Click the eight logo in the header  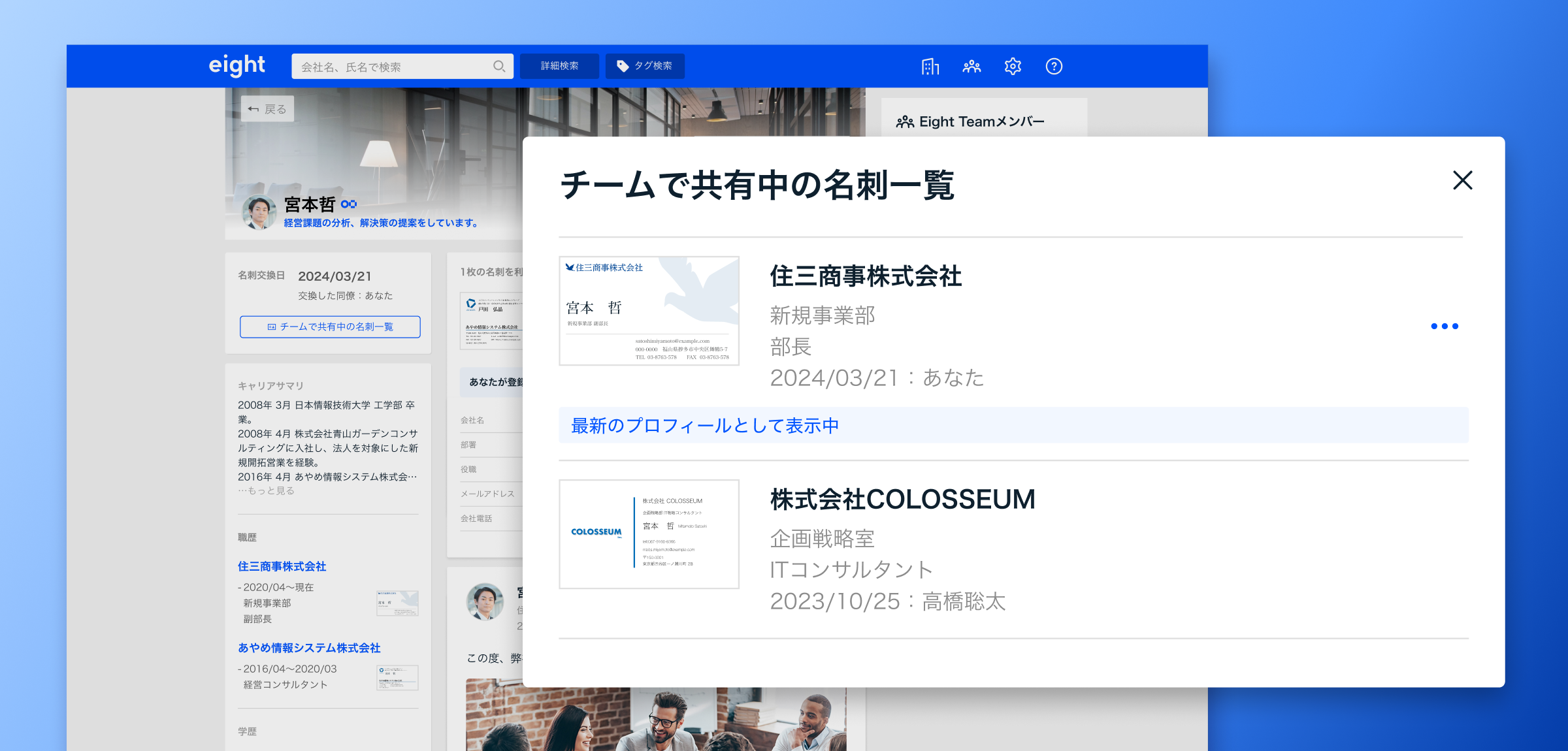point(237,65)
